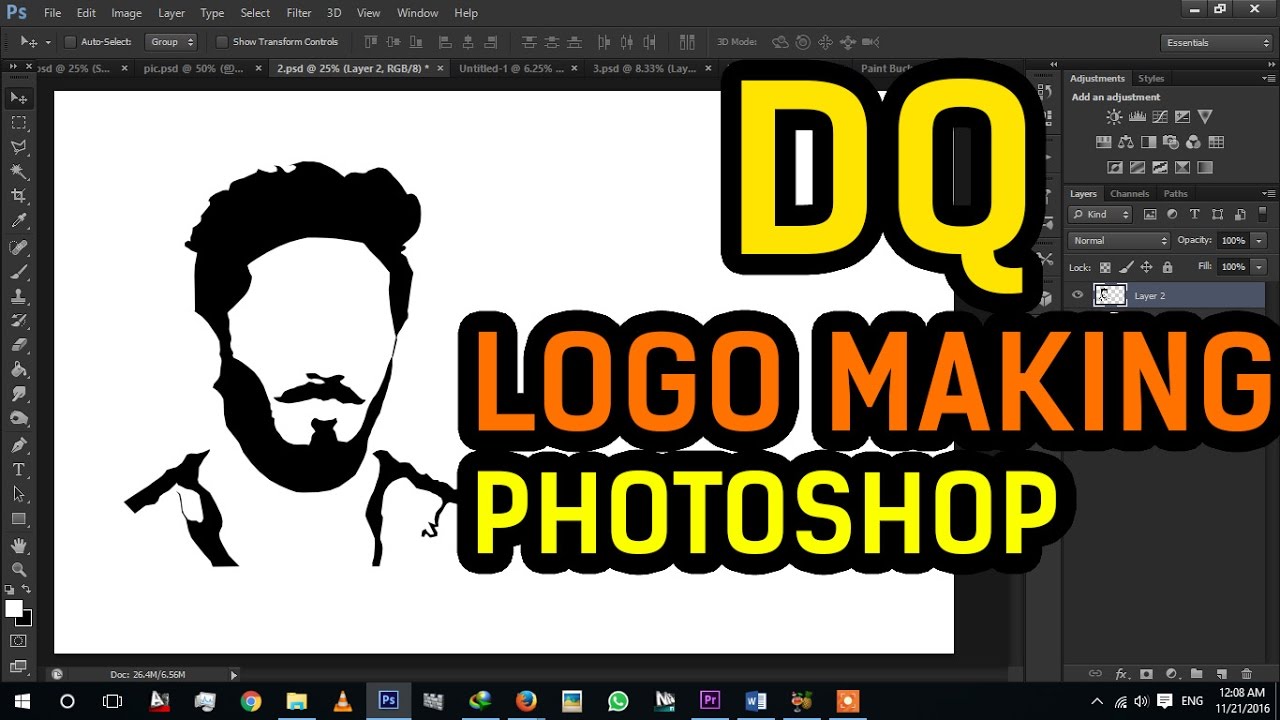Open the blend mode dropdown set to Normal
Viewport: 1280px width, 720px height.
(x=1117, y=240)
